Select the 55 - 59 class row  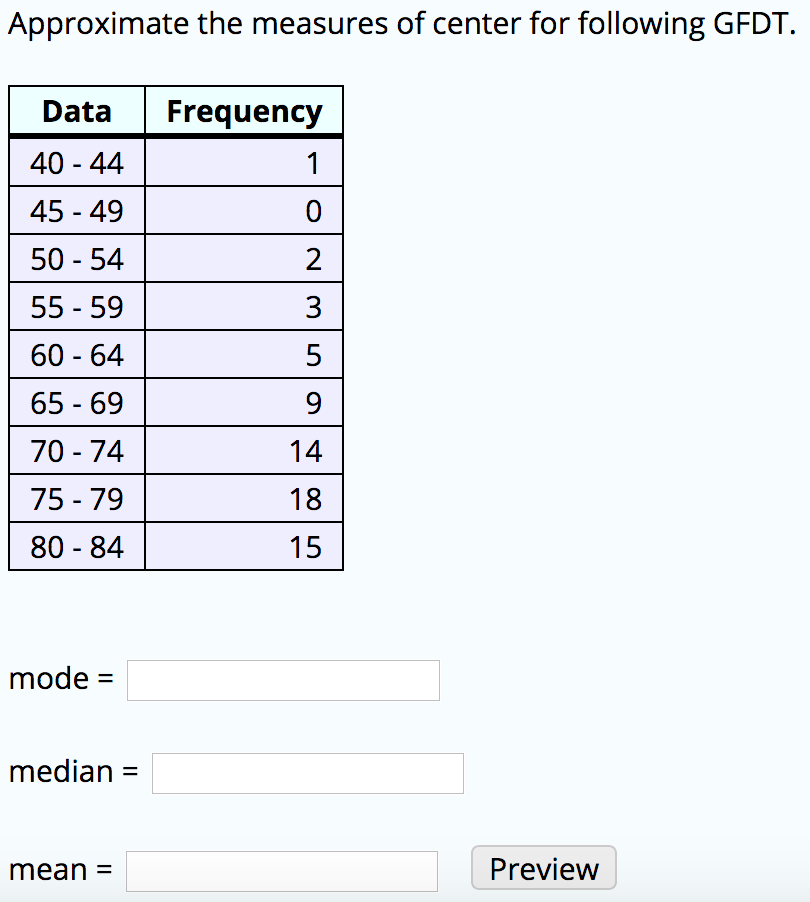click(76, 305)
